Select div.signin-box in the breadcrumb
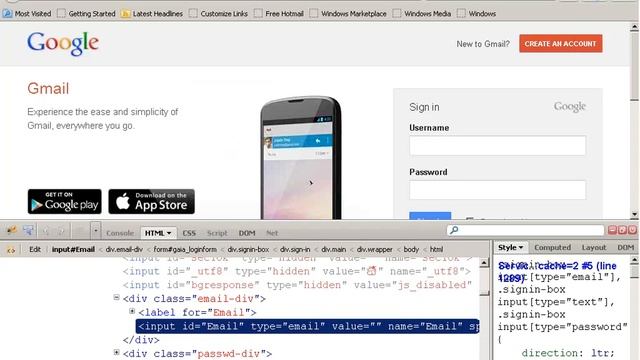The image size is (640, 360). (x=248, y=249)
